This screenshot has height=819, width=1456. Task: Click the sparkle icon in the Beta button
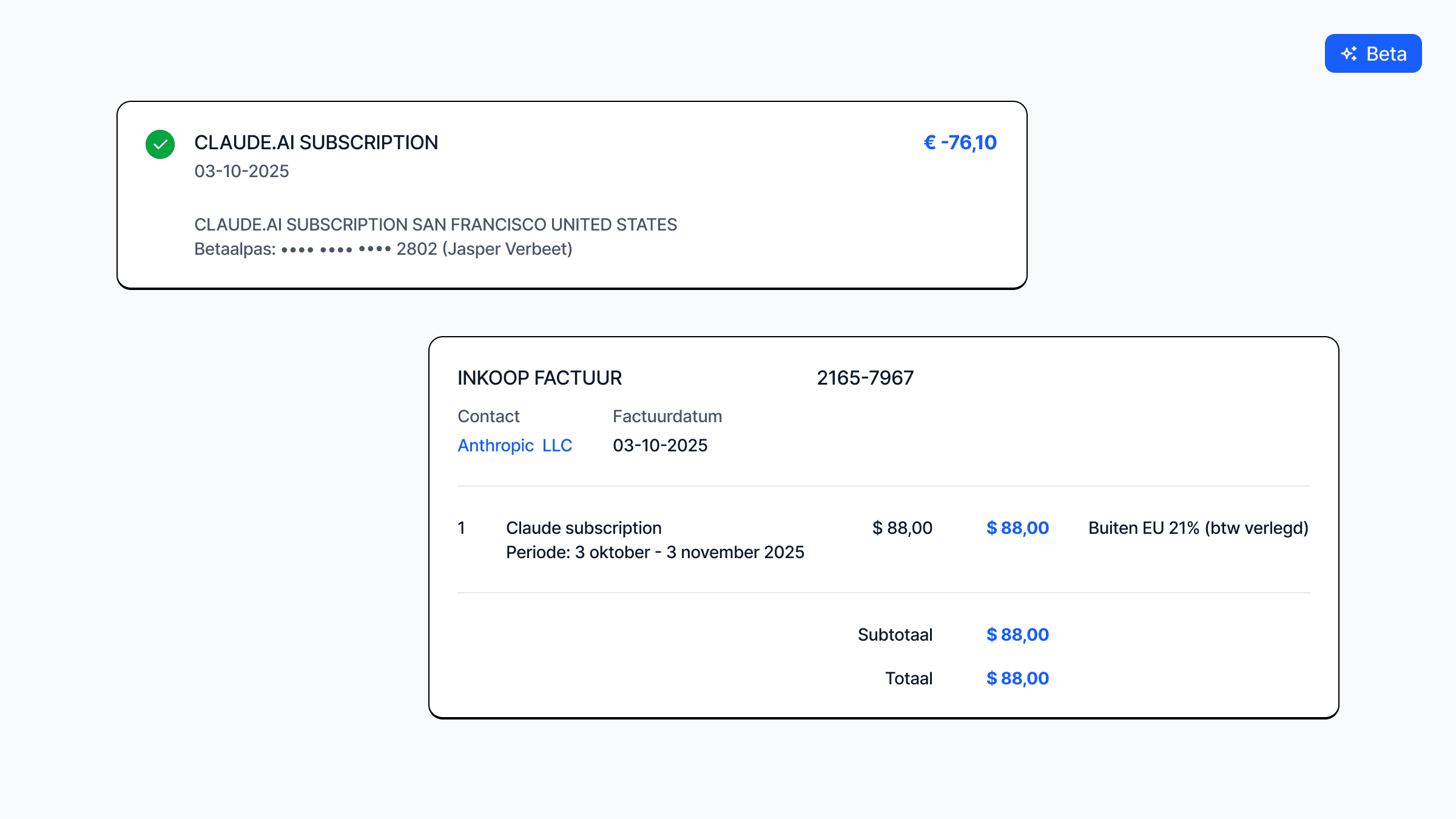click(1349, 53)
